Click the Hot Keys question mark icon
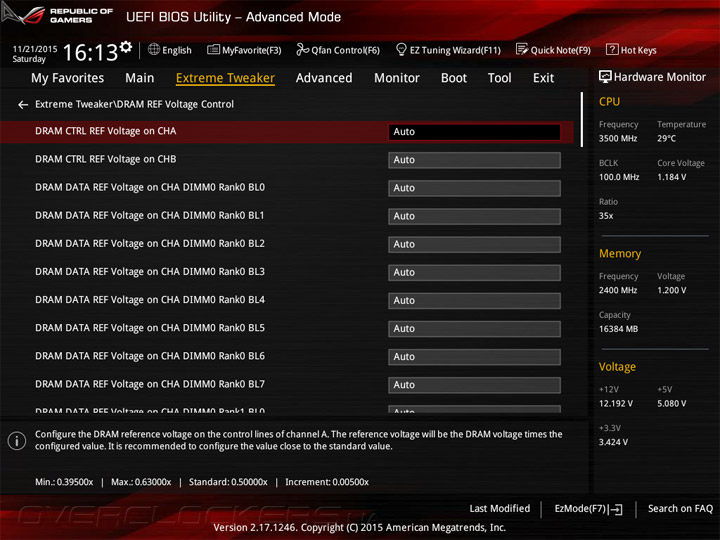Screen dimensions: 720x540 [x=612, y=49]
